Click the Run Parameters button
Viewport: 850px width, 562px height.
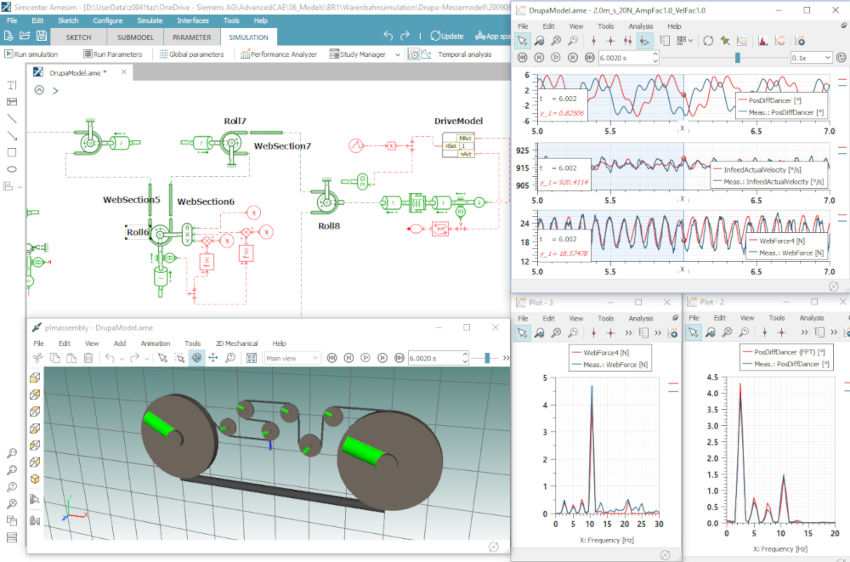(x=113, y=54)
